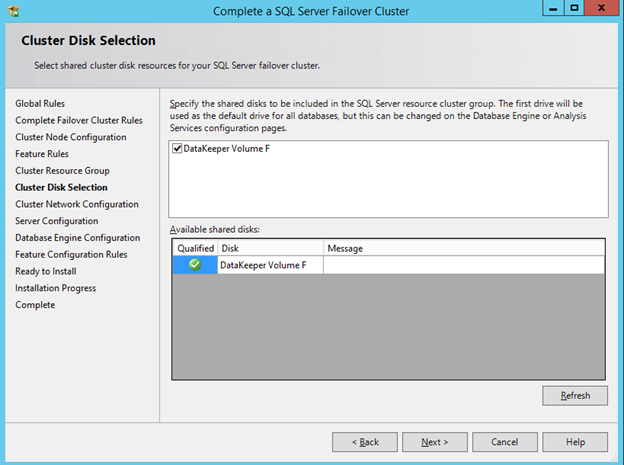Click the Message column header
624x465 pixels.
463,248
